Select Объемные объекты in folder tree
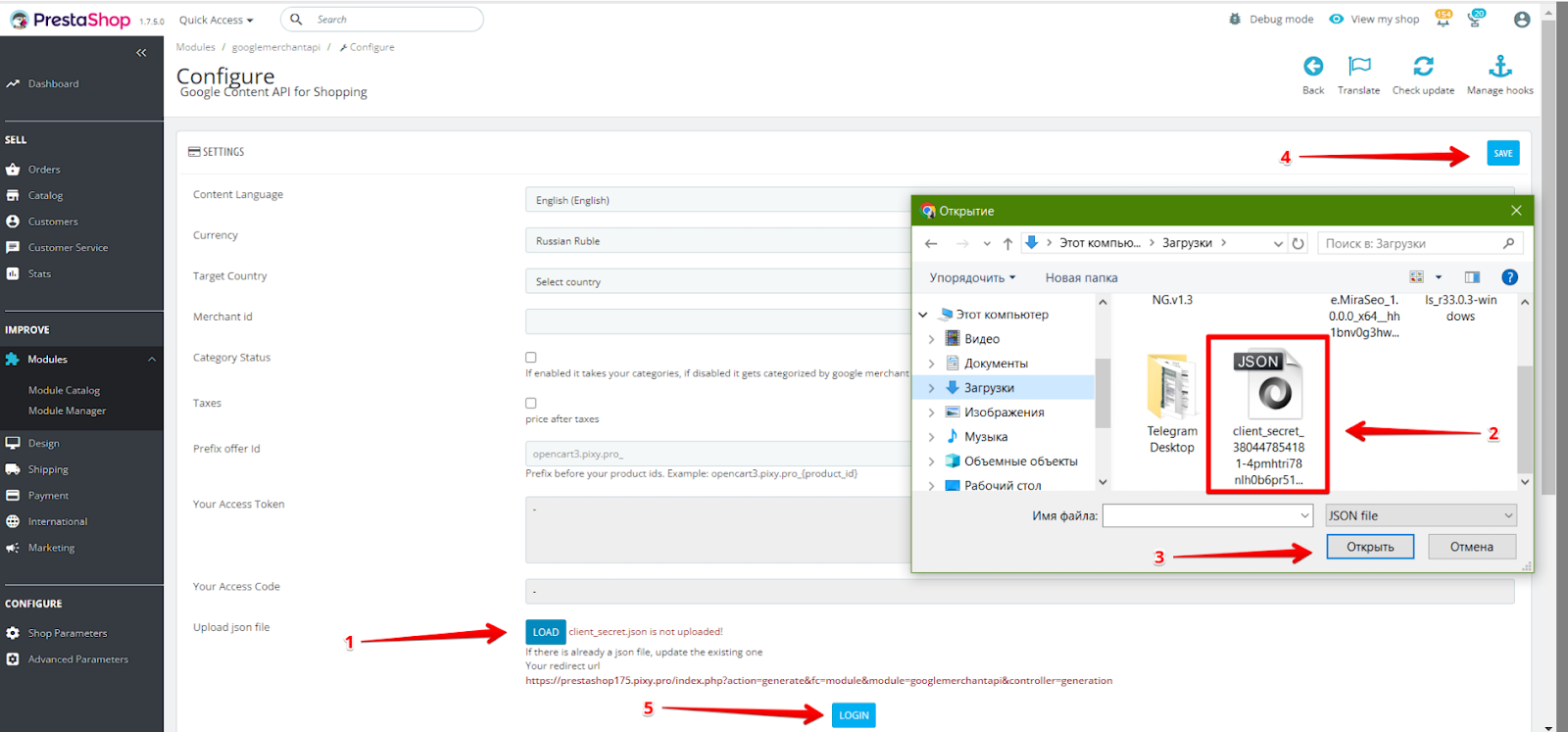Screen dimensions: 1568x732 pyautogui.click(x=1020, y=462)
